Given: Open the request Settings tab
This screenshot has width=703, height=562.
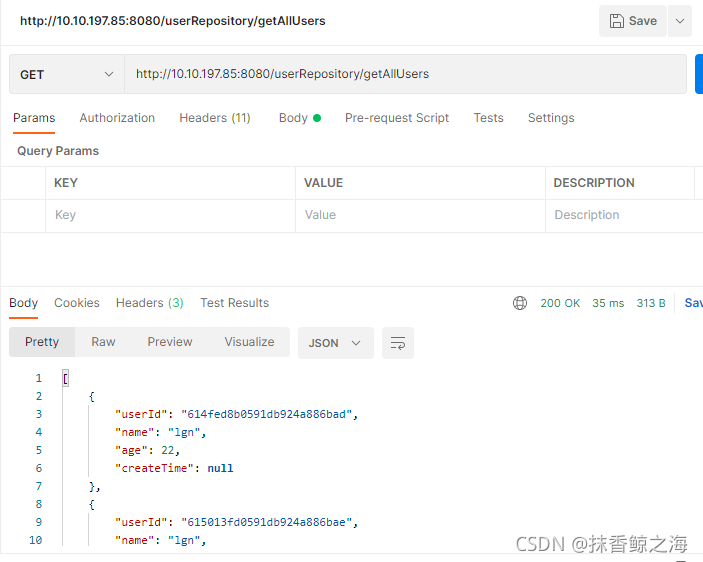Looking at the screenshot, I should click(x=551, y=118).
